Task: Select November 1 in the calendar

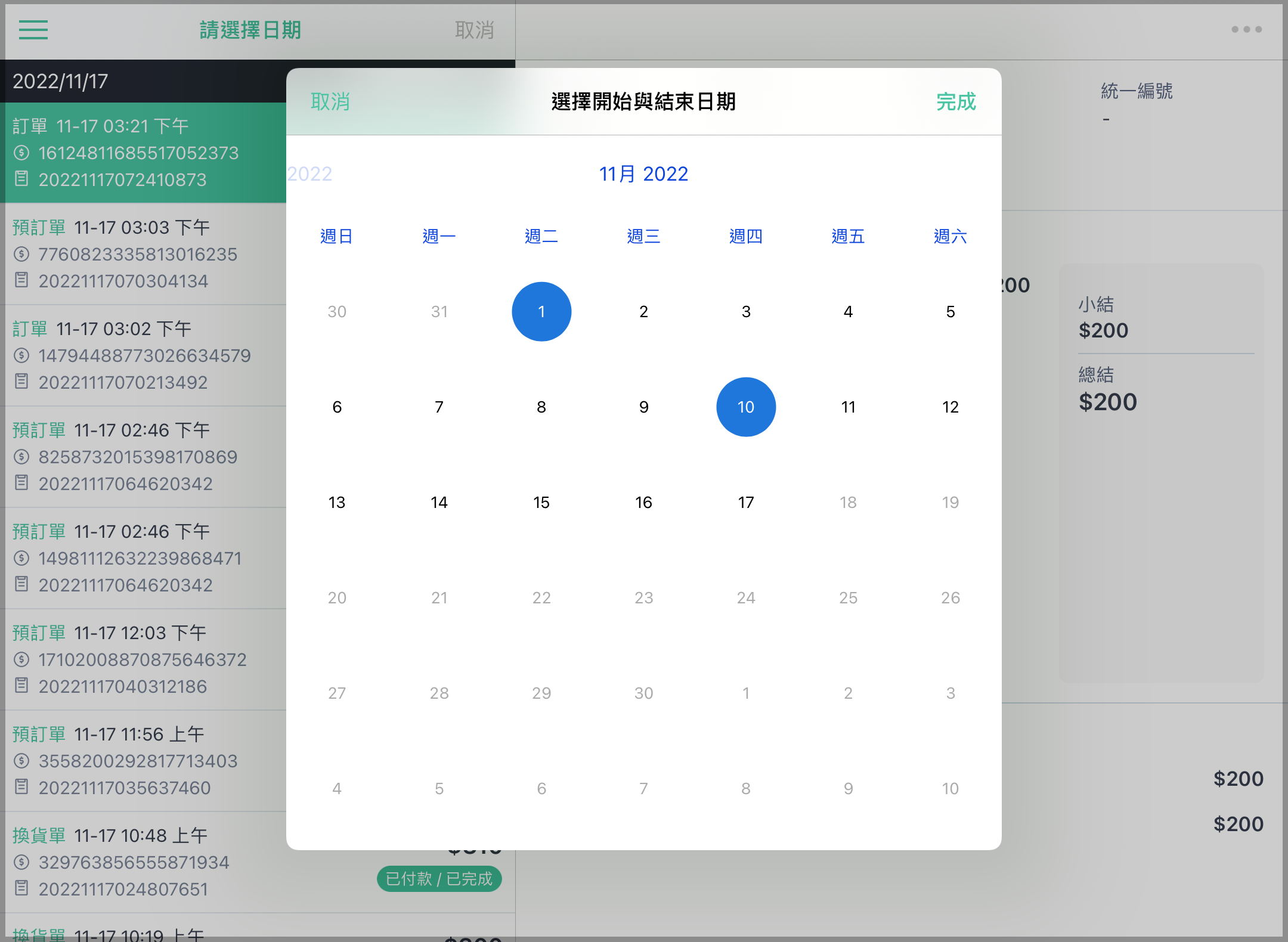Action: click(541, 311)
